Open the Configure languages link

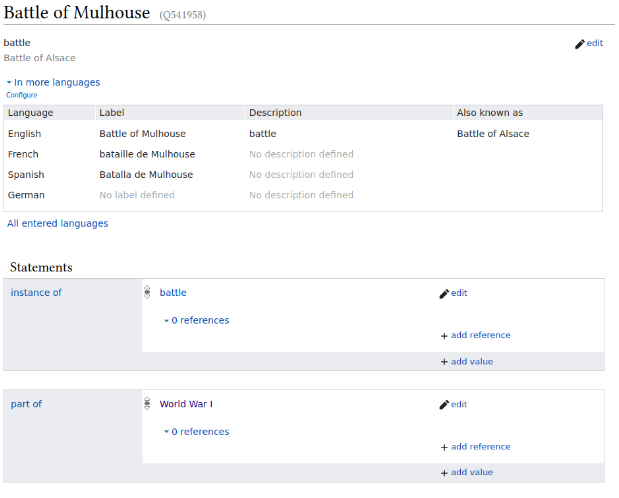[x=22, y=95]
